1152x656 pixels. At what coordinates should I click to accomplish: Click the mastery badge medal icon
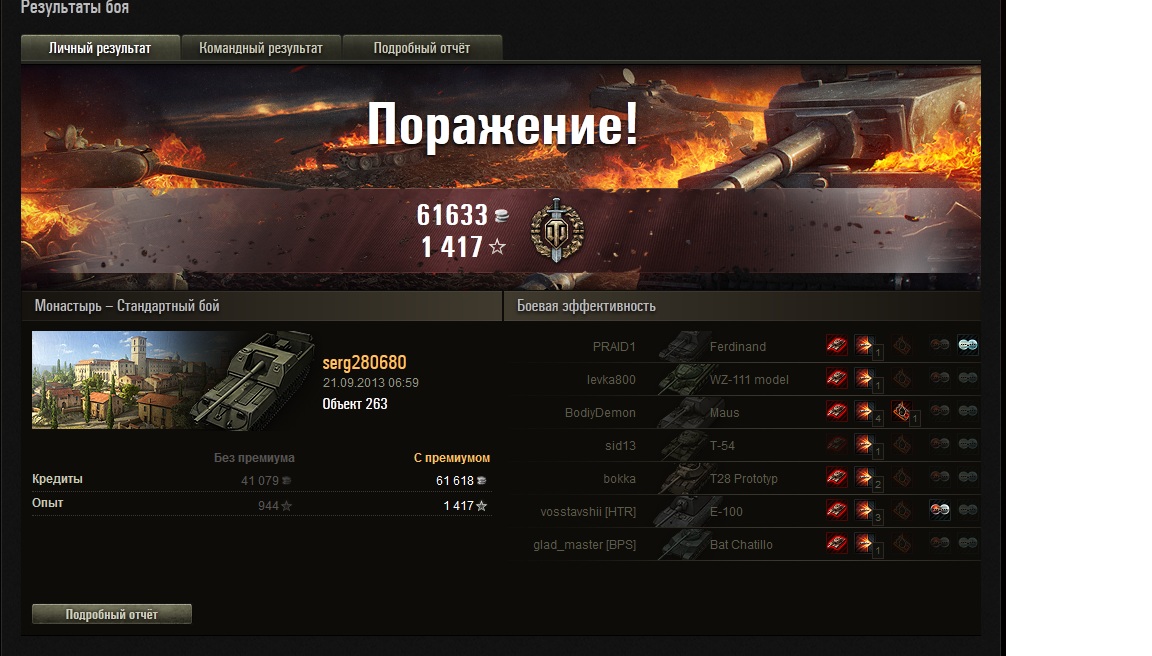(557, 231)
